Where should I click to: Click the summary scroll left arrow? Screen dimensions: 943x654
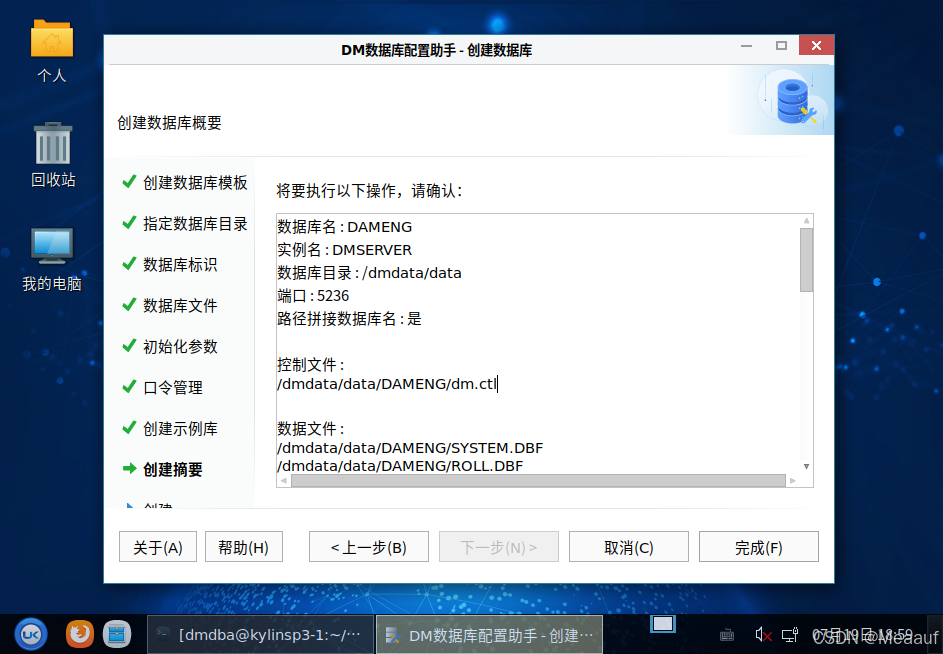[284, 480]
